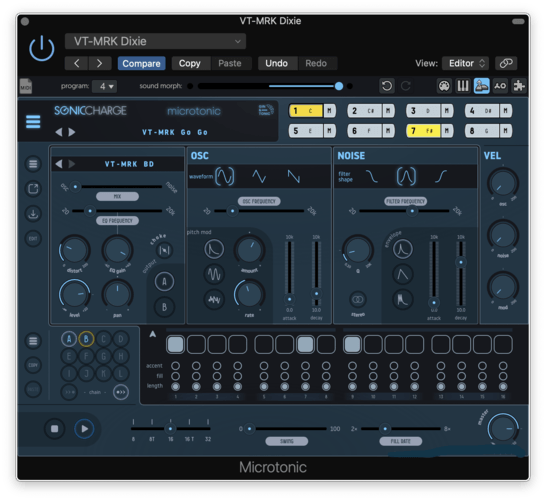The width and height of the screenshot is (546, 500).
Task: Mute drum channel 7 F#
Action: [x=447, y=131]
